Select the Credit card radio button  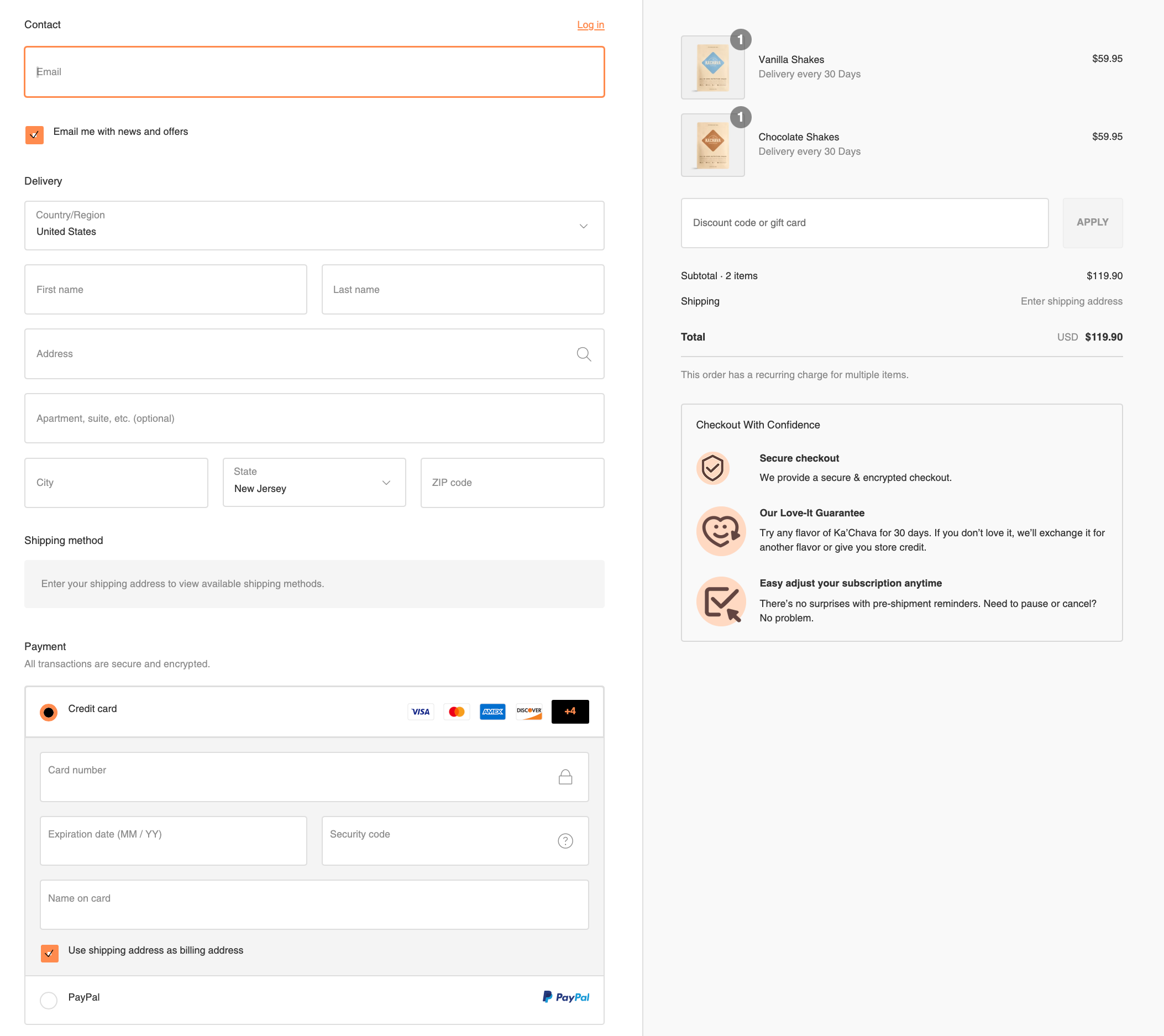pyautogui.click(x=49, y=712)
